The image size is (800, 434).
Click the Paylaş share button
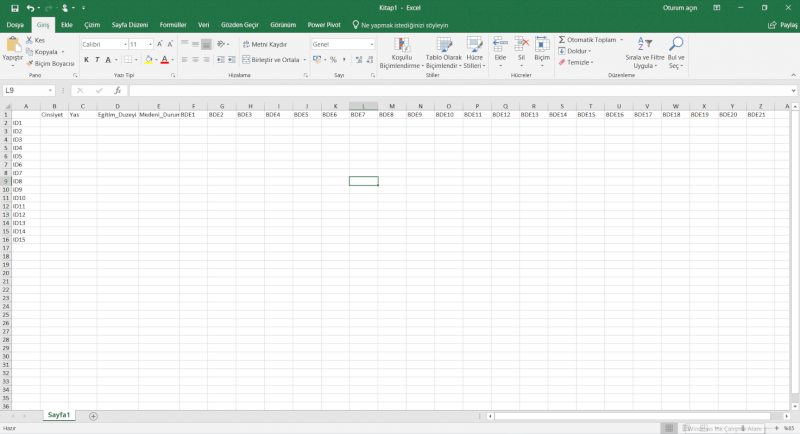(780, 24)
